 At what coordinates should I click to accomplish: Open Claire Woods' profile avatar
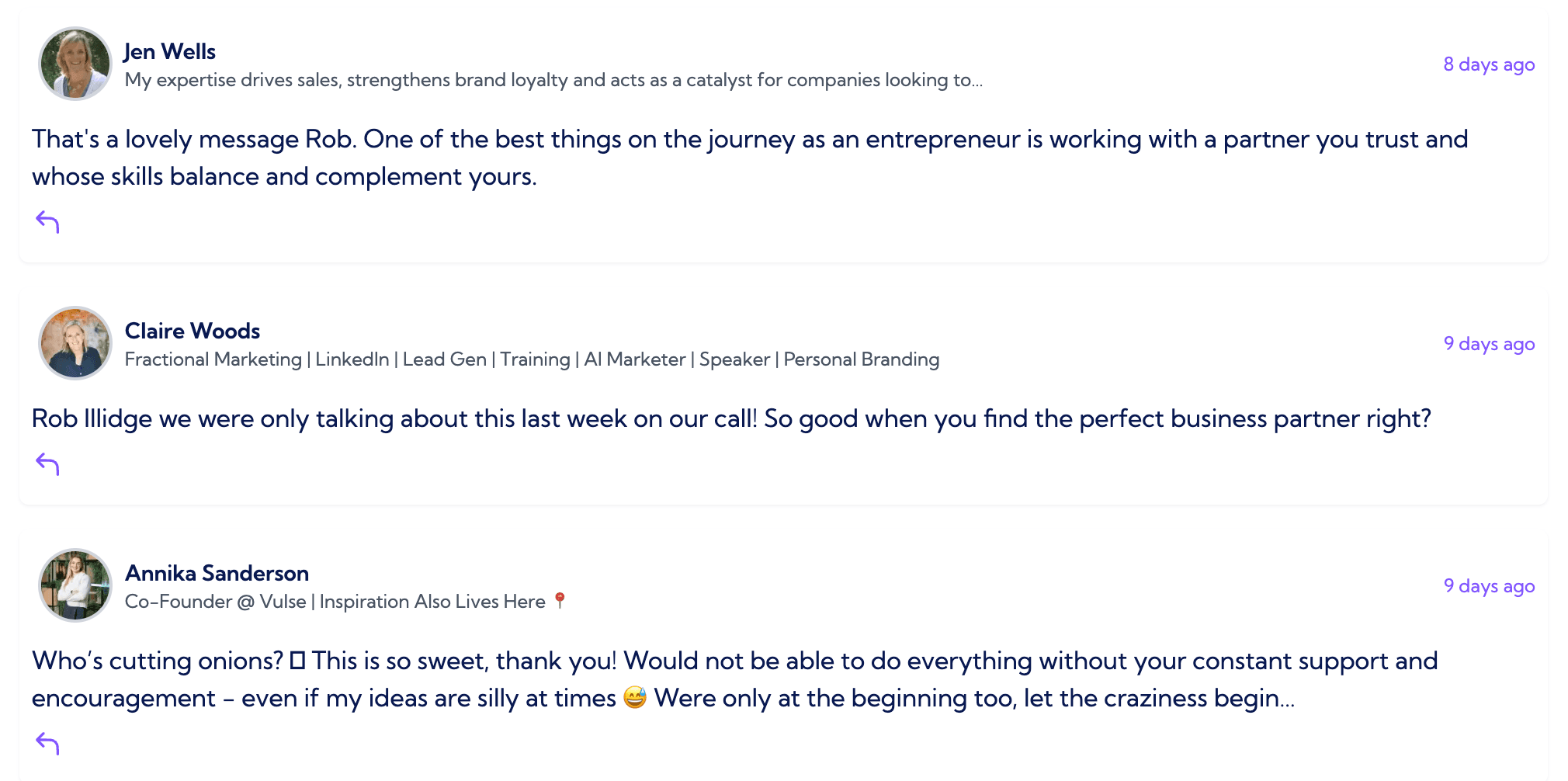[75, 343]
